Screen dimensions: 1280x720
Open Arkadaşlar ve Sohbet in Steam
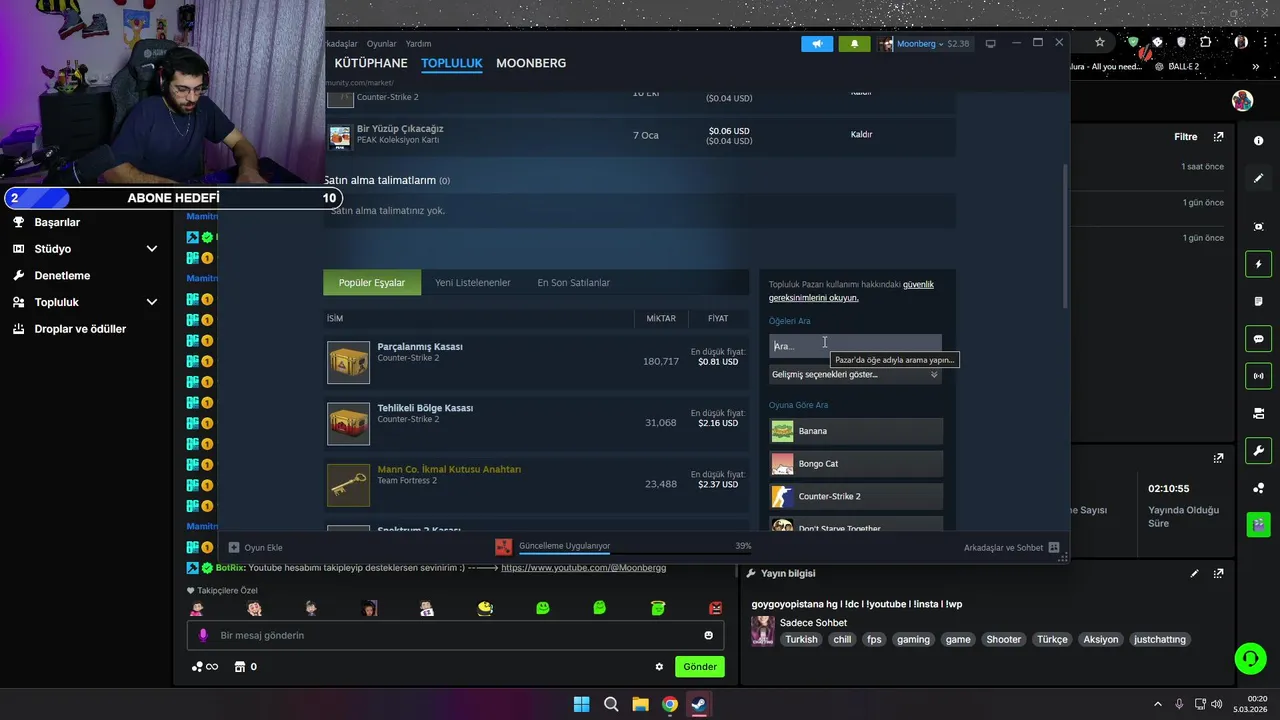tap(1011, 548)
